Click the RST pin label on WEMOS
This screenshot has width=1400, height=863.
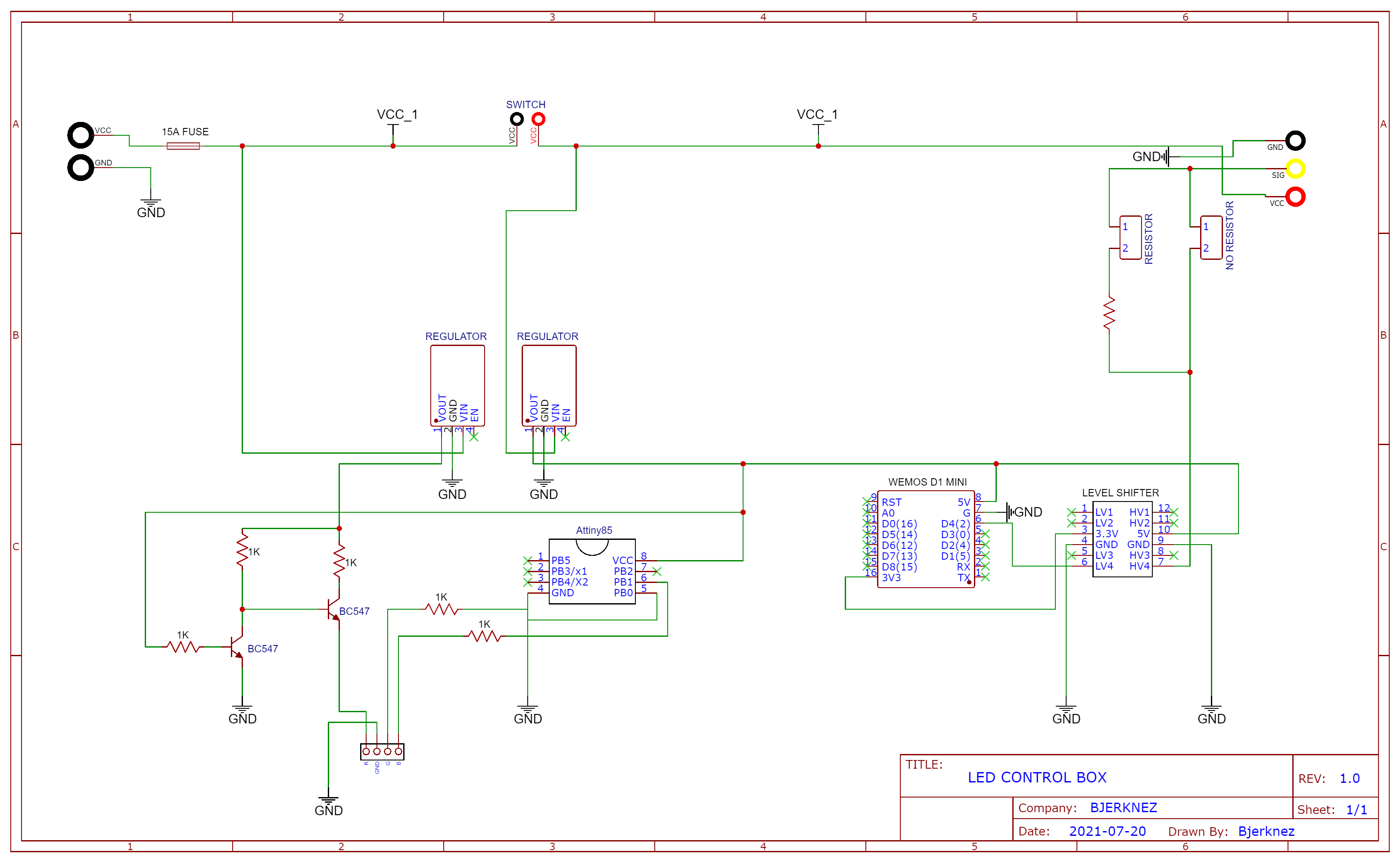click(x=891, y=502)
